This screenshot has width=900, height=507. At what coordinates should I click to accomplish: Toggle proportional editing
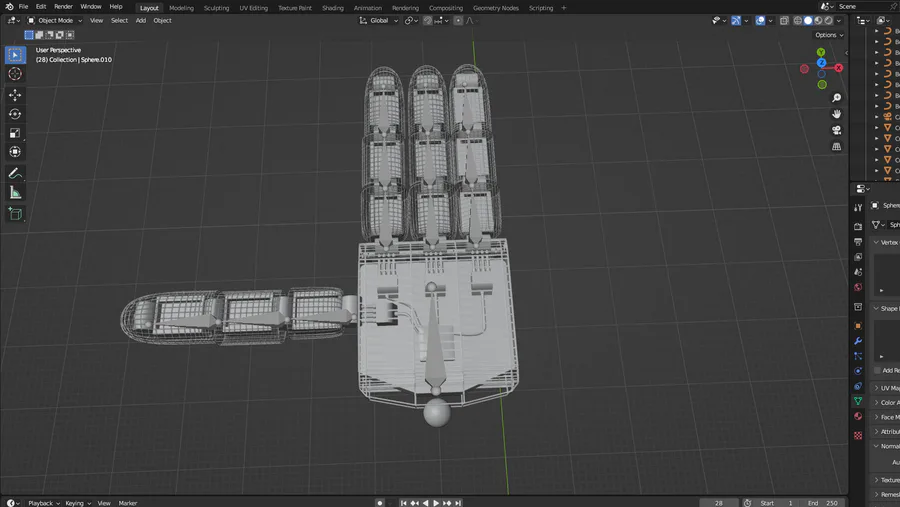coord(458,21)
